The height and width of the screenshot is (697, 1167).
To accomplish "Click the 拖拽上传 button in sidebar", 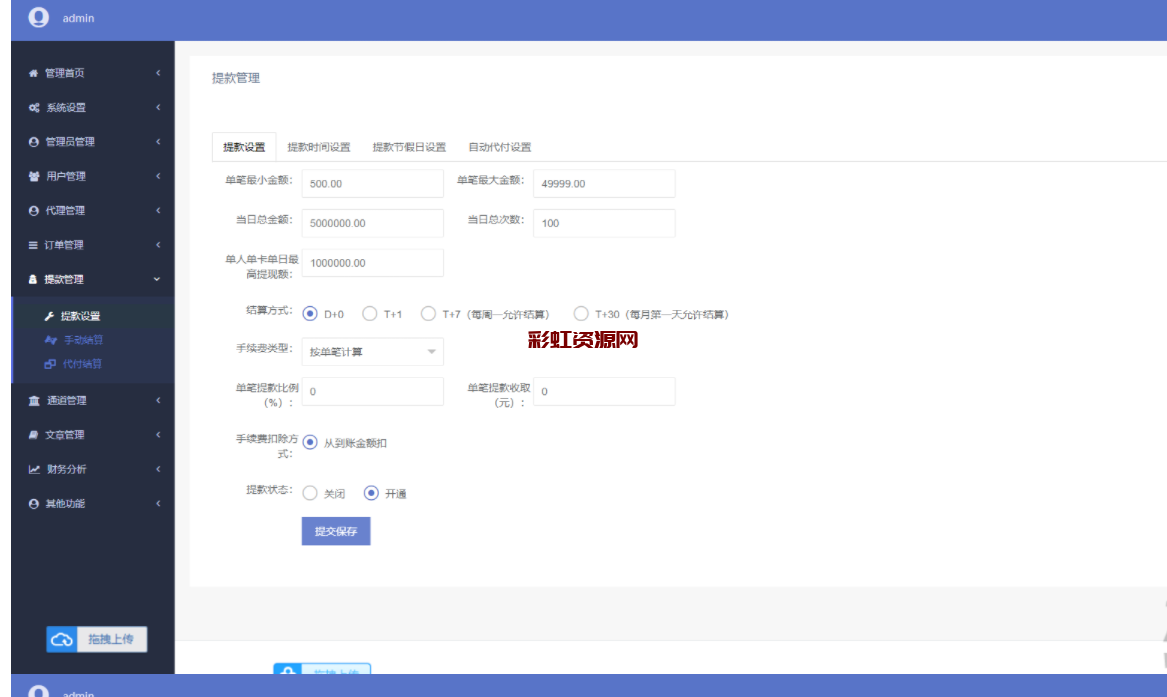I will pyautogui.click(x=97, y=639).
